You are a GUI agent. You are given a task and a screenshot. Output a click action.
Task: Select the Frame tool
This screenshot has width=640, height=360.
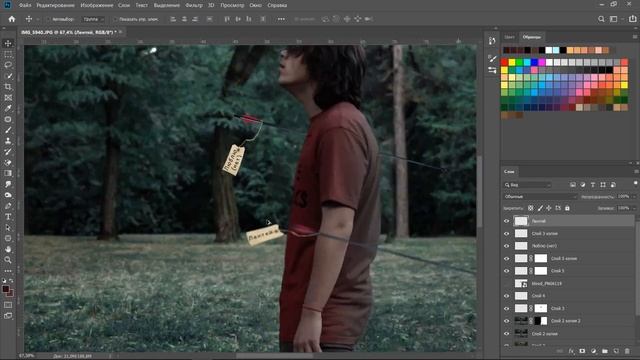8,98
